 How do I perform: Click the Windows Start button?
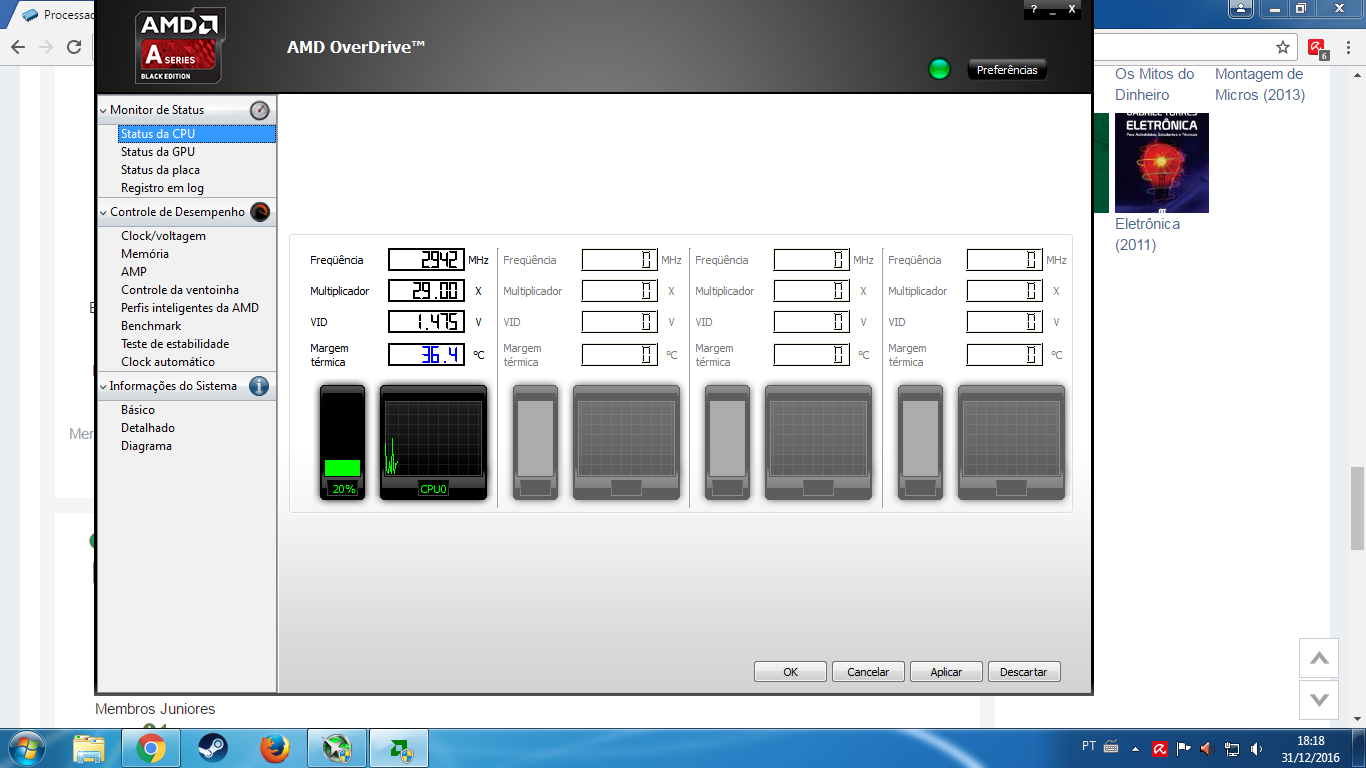coord(27,748)
